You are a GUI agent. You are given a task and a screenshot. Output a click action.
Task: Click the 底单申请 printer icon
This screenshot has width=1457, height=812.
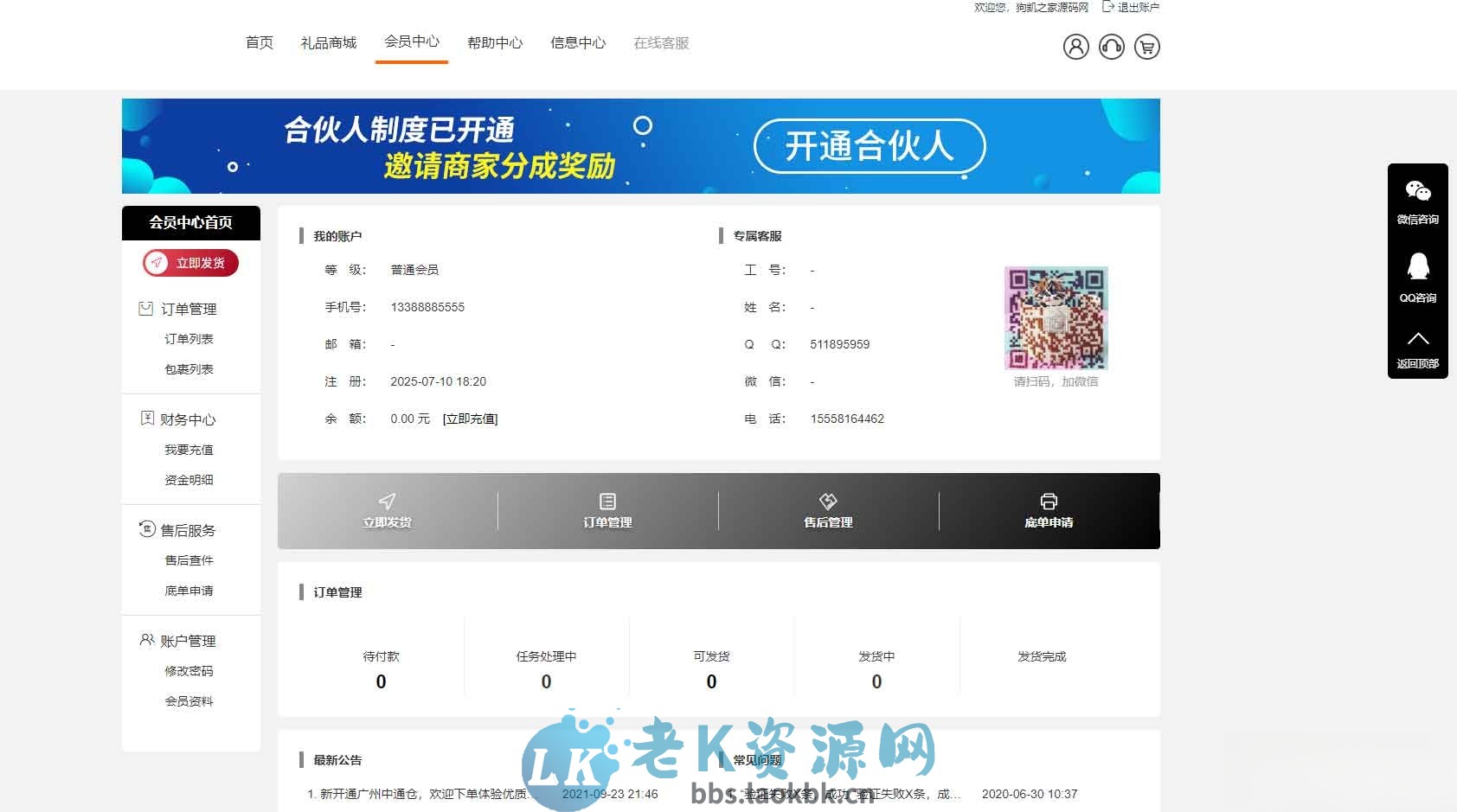1049,500
